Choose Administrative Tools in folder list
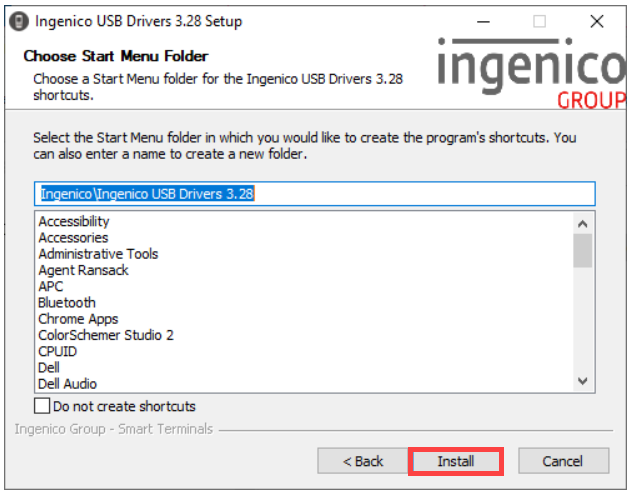 tap(98, 254)
